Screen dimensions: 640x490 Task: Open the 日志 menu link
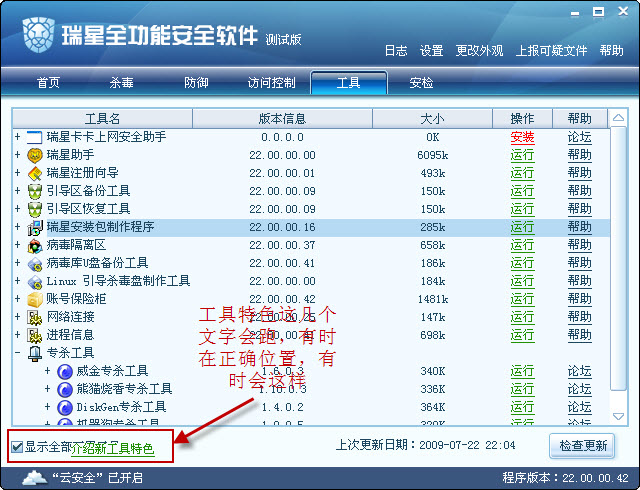(x=396, y=51)
